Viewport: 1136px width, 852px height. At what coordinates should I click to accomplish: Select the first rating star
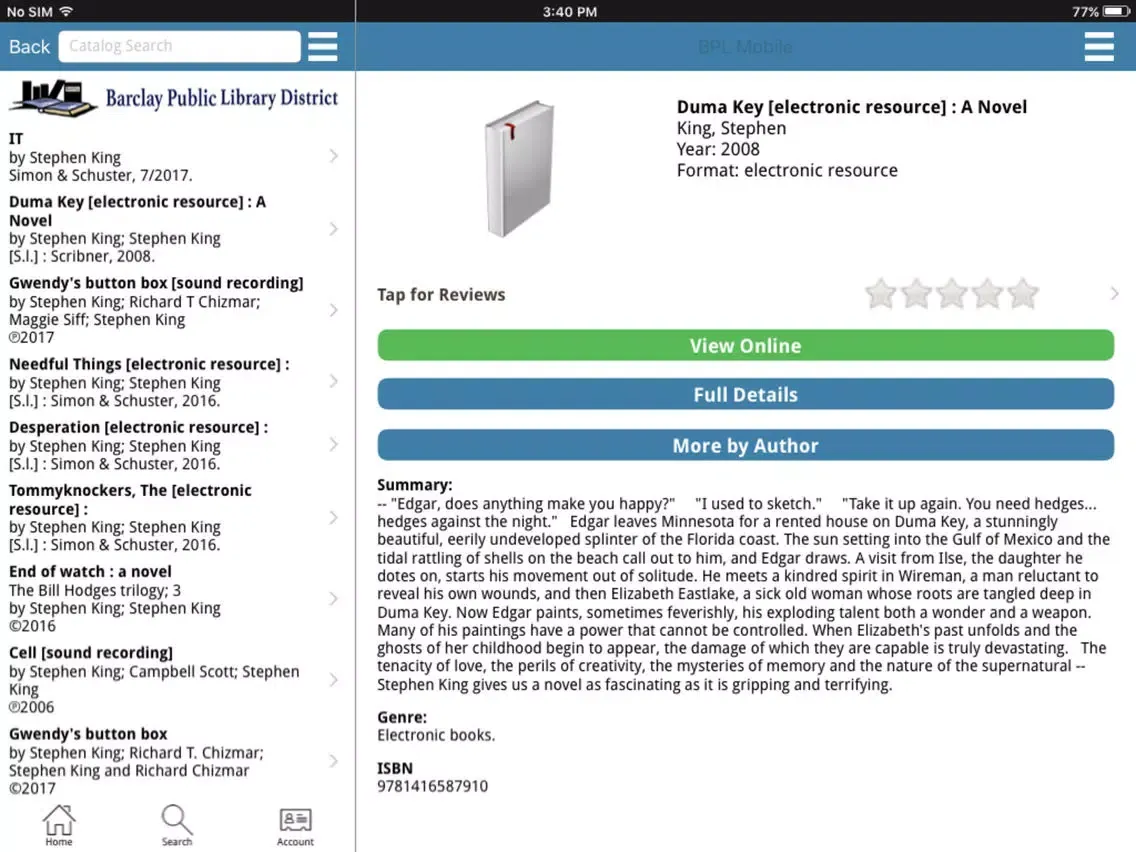880,293
